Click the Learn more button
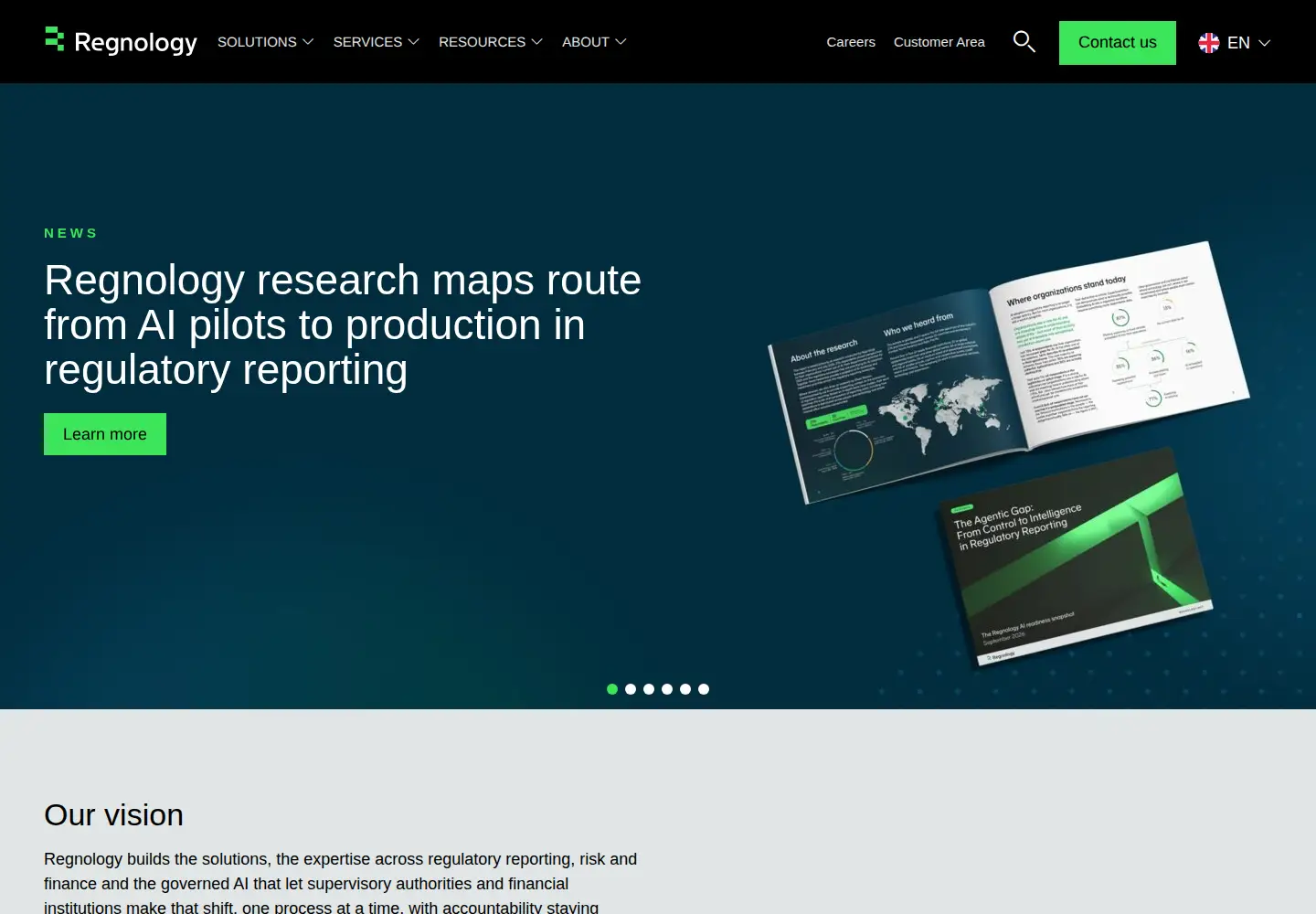 [105, 434]
